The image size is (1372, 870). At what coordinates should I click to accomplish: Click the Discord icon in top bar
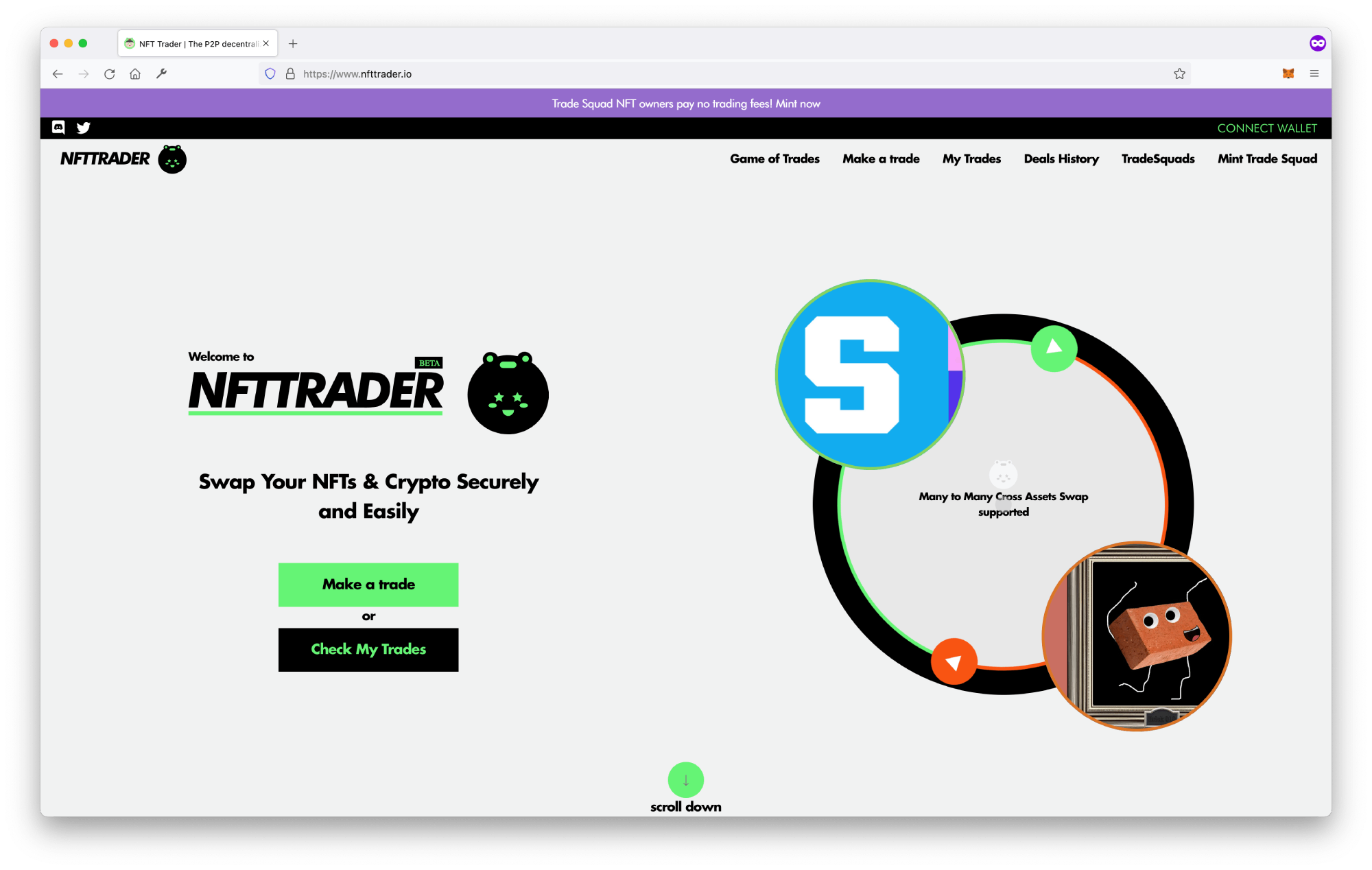click(58, 127)
